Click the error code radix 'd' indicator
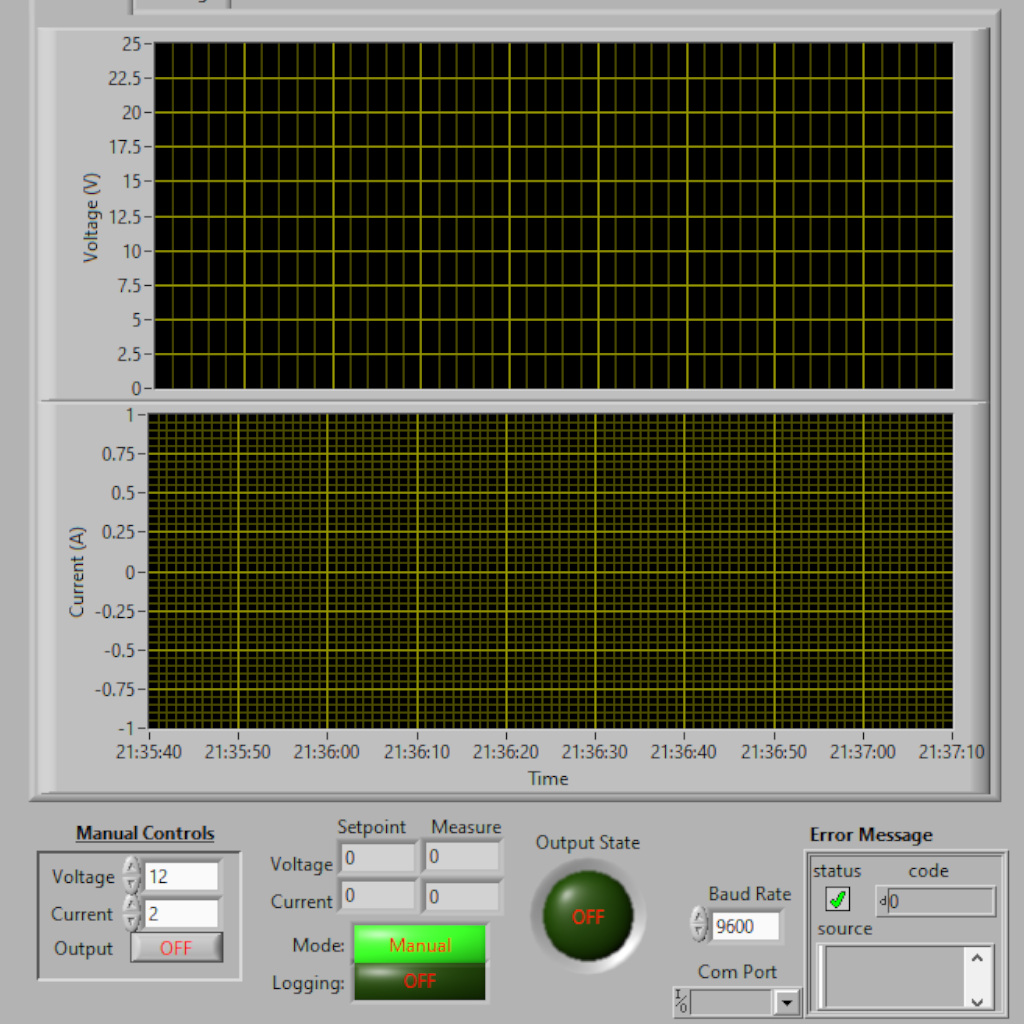The height and width of the screenshot is (1024, 1024). pyautogui.click(x=882, y=901)
